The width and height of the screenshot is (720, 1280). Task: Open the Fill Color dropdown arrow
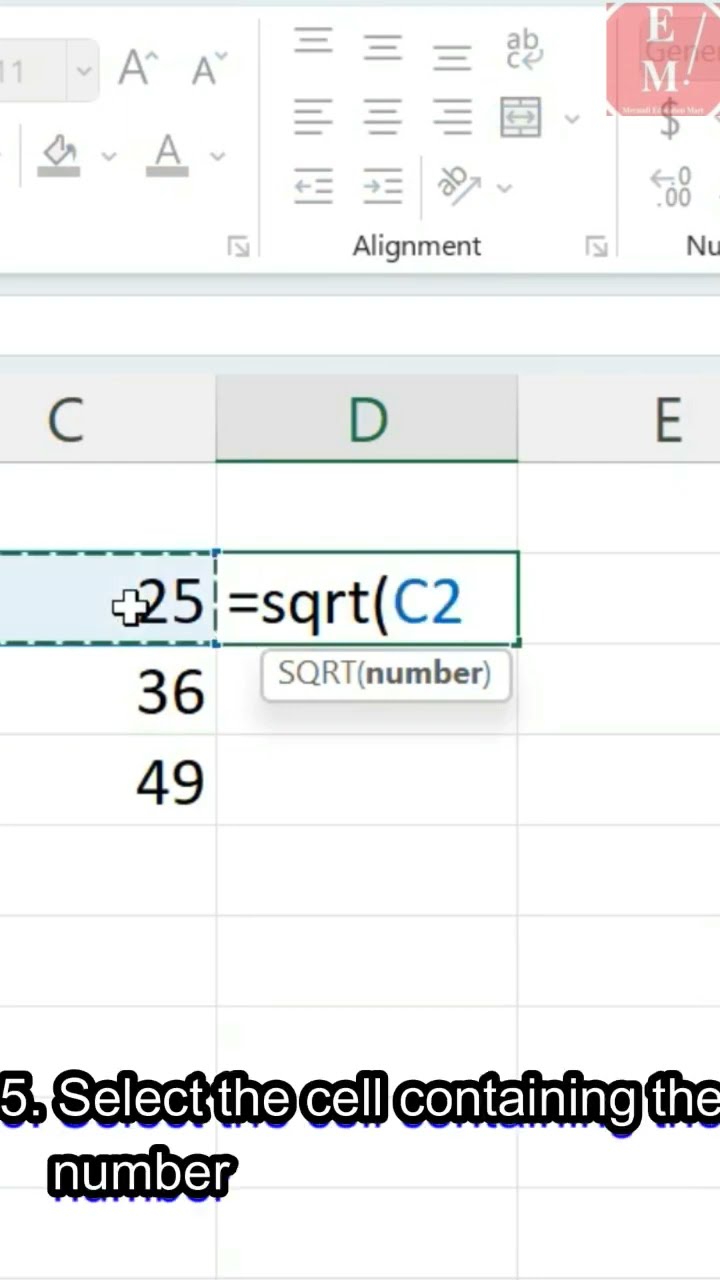click(108, 157)
